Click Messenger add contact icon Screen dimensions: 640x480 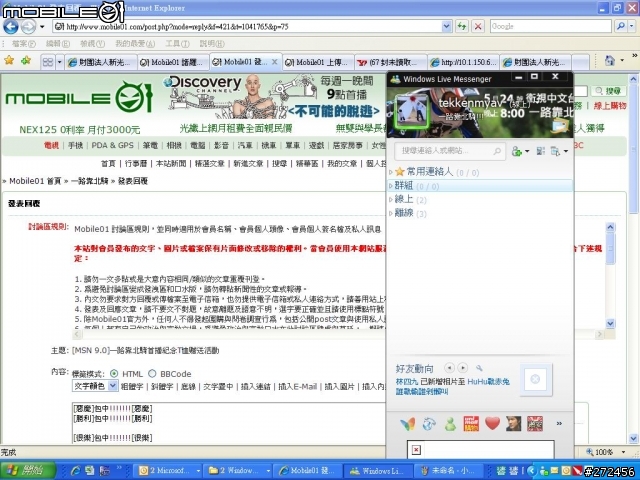pyautogui.click(x=516, y=151)
